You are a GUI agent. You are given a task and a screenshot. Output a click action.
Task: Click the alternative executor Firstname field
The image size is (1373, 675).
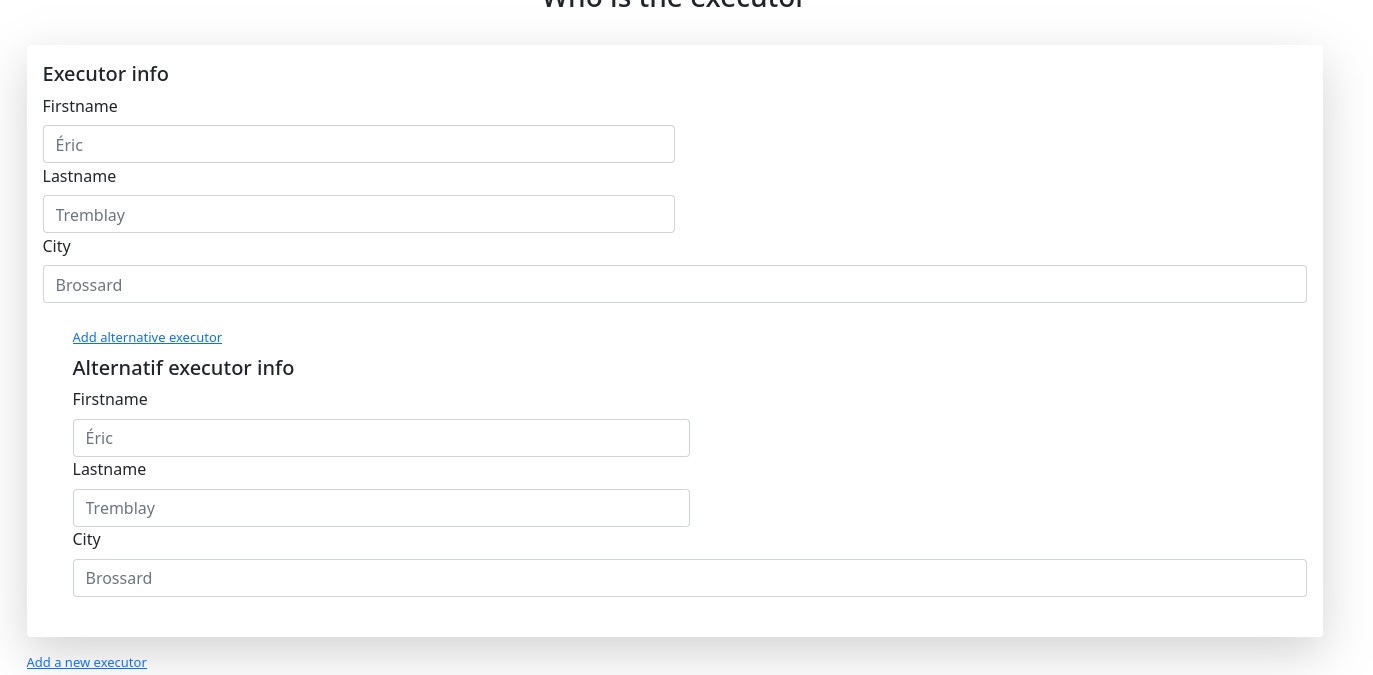point(381,438)
